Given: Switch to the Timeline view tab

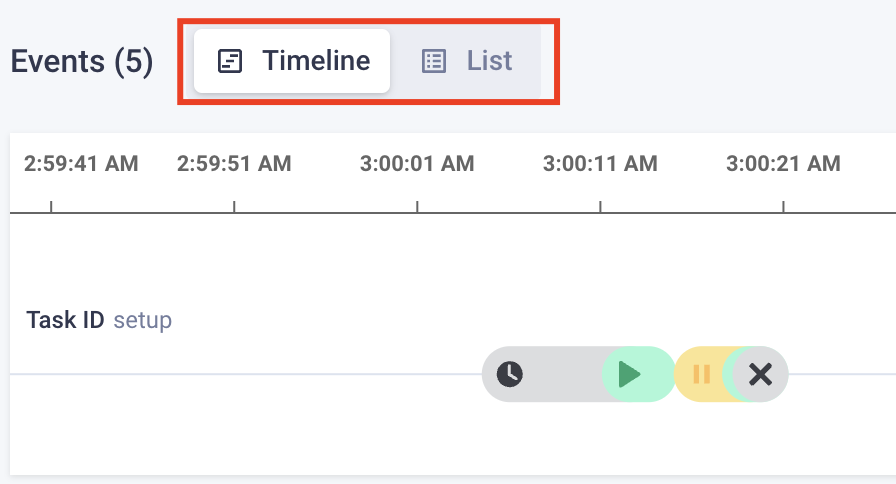Looking at the screenshot, I should (292, 61).
